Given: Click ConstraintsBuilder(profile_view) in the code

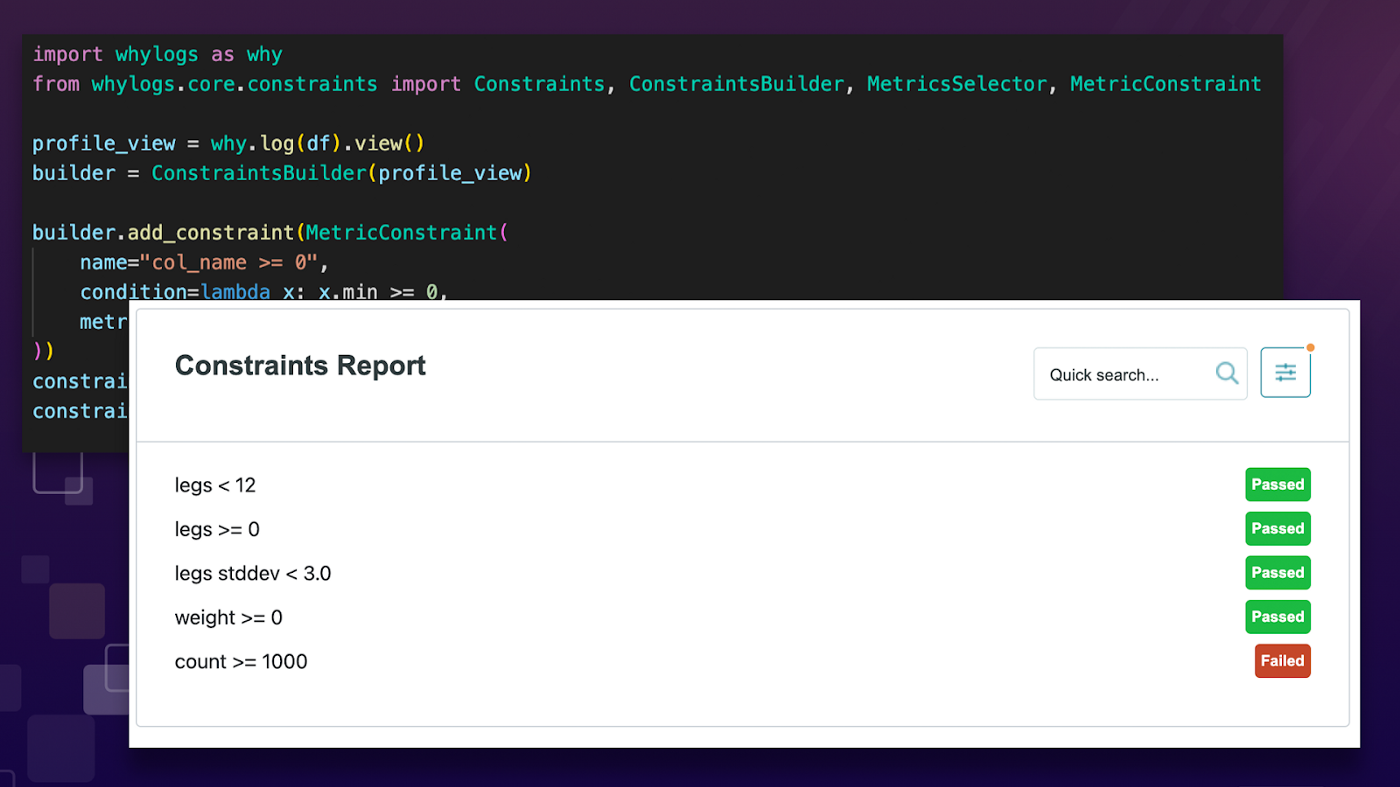Looking at the screenshot, I should point(341,173).
